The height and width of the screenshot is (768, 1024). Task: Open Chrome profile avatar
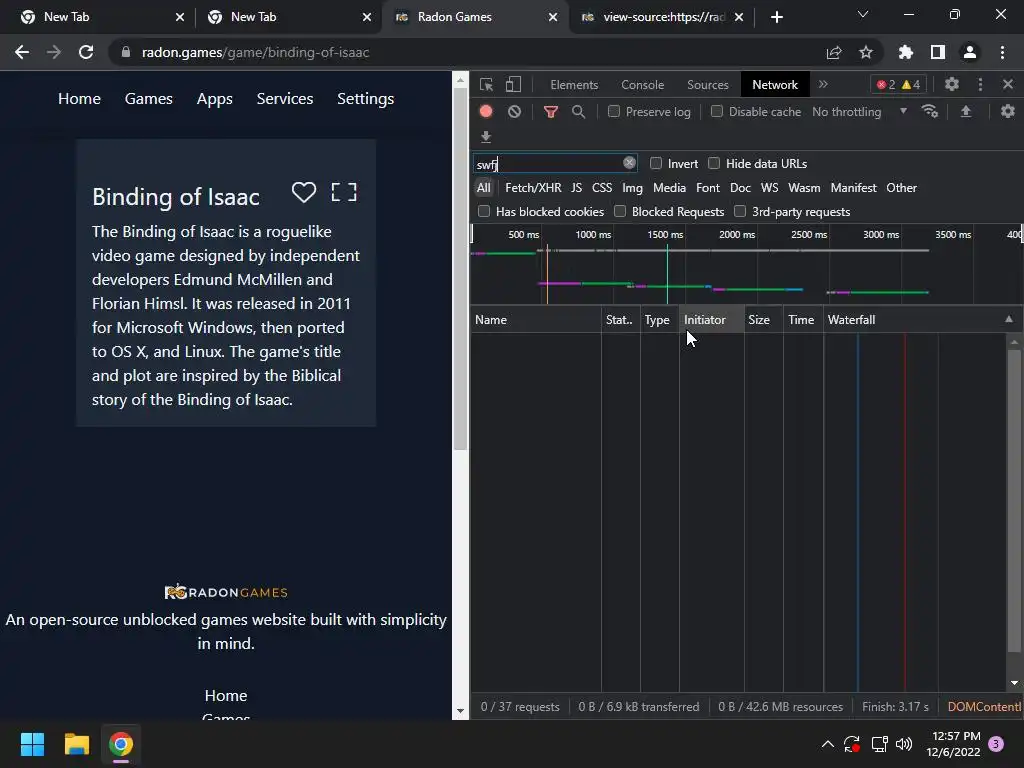pyautogui.click(x=970, y=52)
